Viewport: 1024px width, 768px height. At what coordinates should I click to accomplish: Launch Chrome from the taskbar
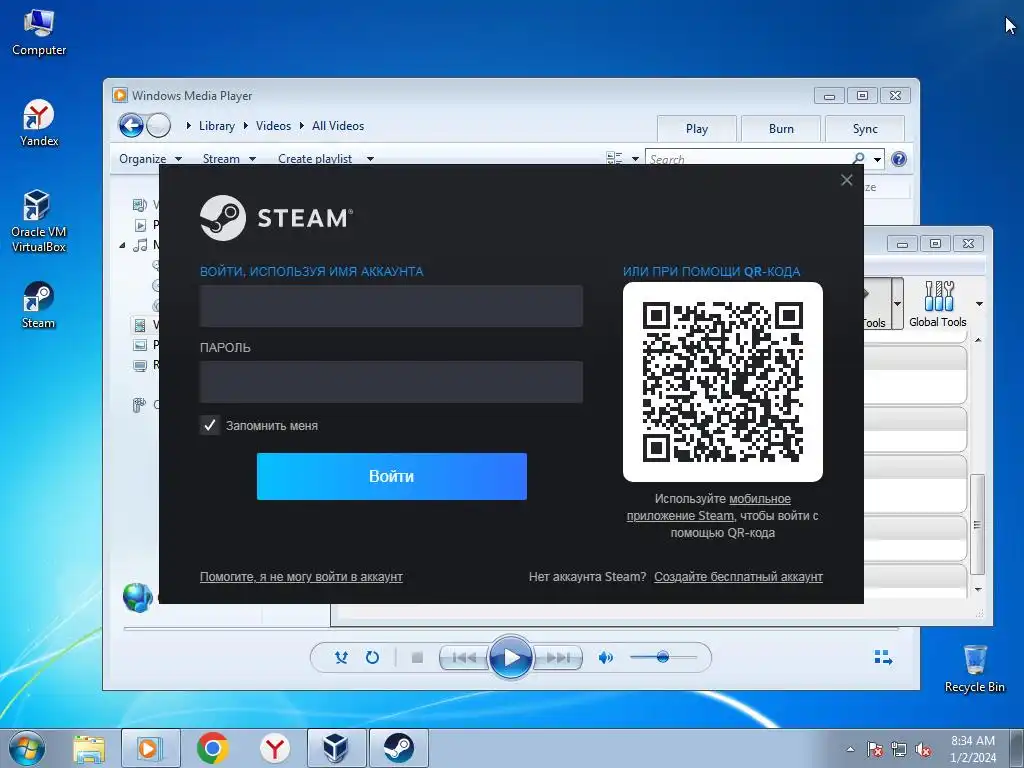[x=212, y=748]
